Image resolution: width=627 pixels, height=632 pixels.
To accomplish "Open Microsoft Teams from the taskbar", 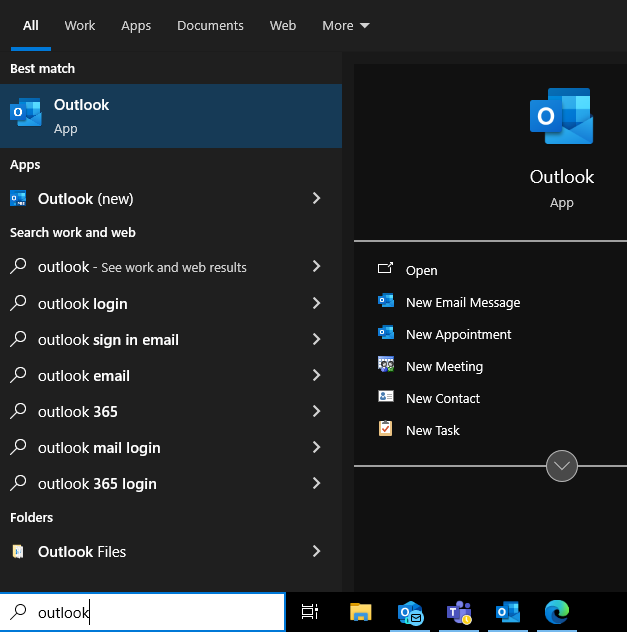I will (459, 612).
